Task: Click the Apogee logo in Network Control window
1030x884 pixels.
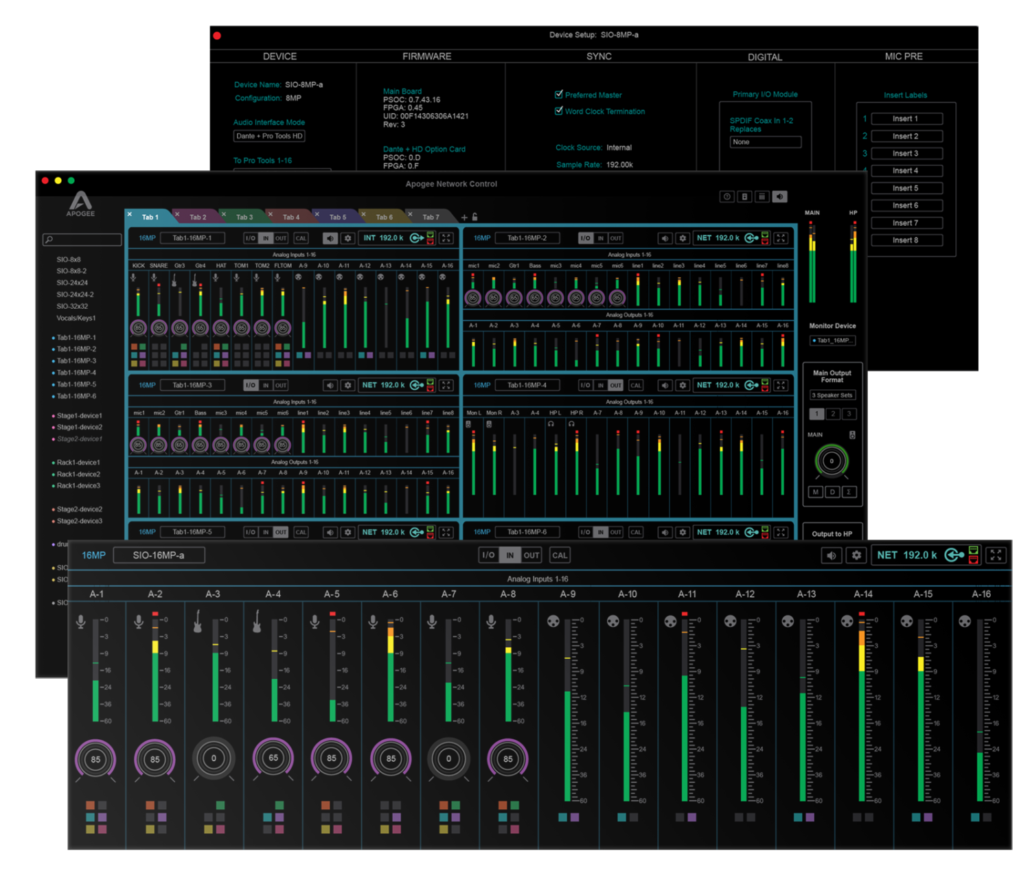Action: point(80,203)
